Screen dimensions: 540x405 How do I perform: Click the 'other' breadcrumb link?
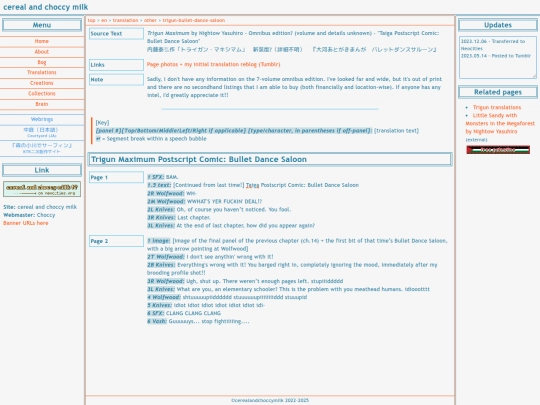coord(150,20)
